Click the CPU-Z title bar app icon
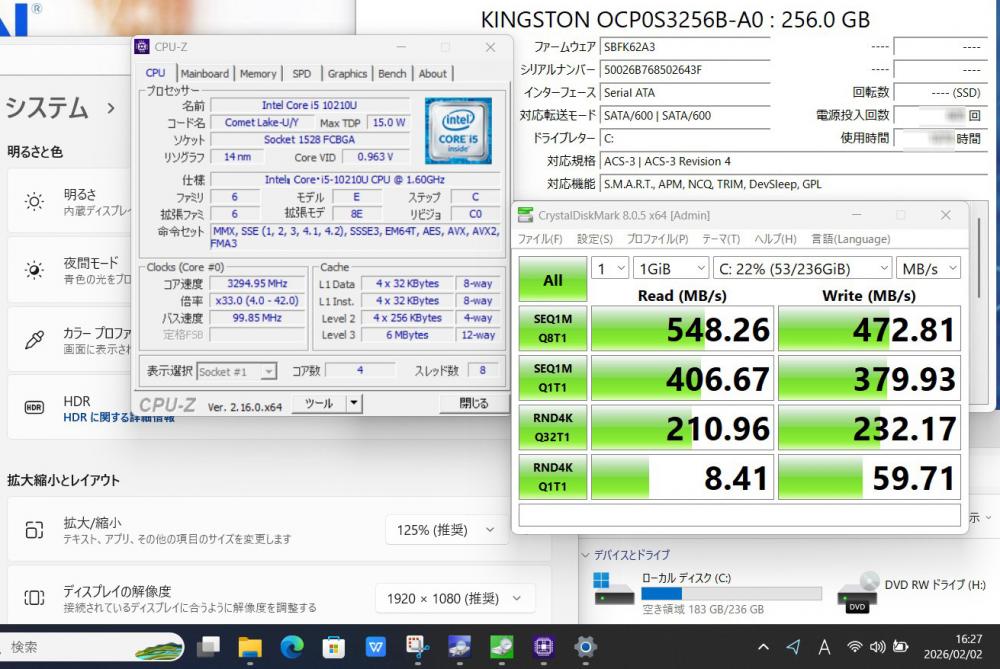 point(142,47)
